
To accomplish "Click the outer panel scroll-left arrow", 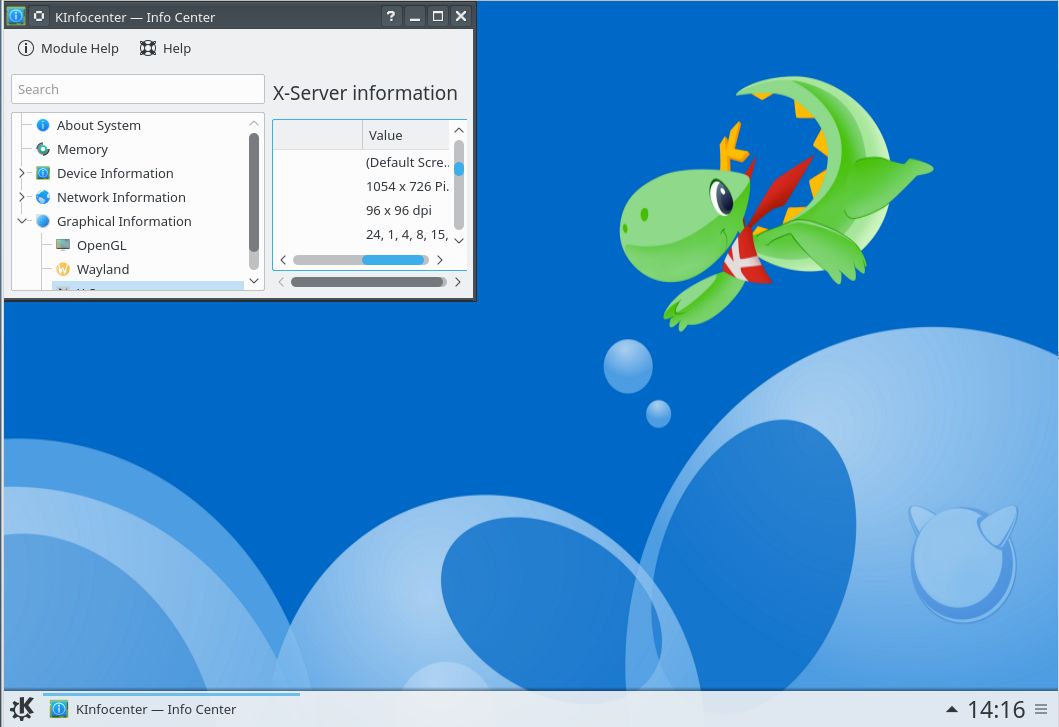I will point(281,282).
